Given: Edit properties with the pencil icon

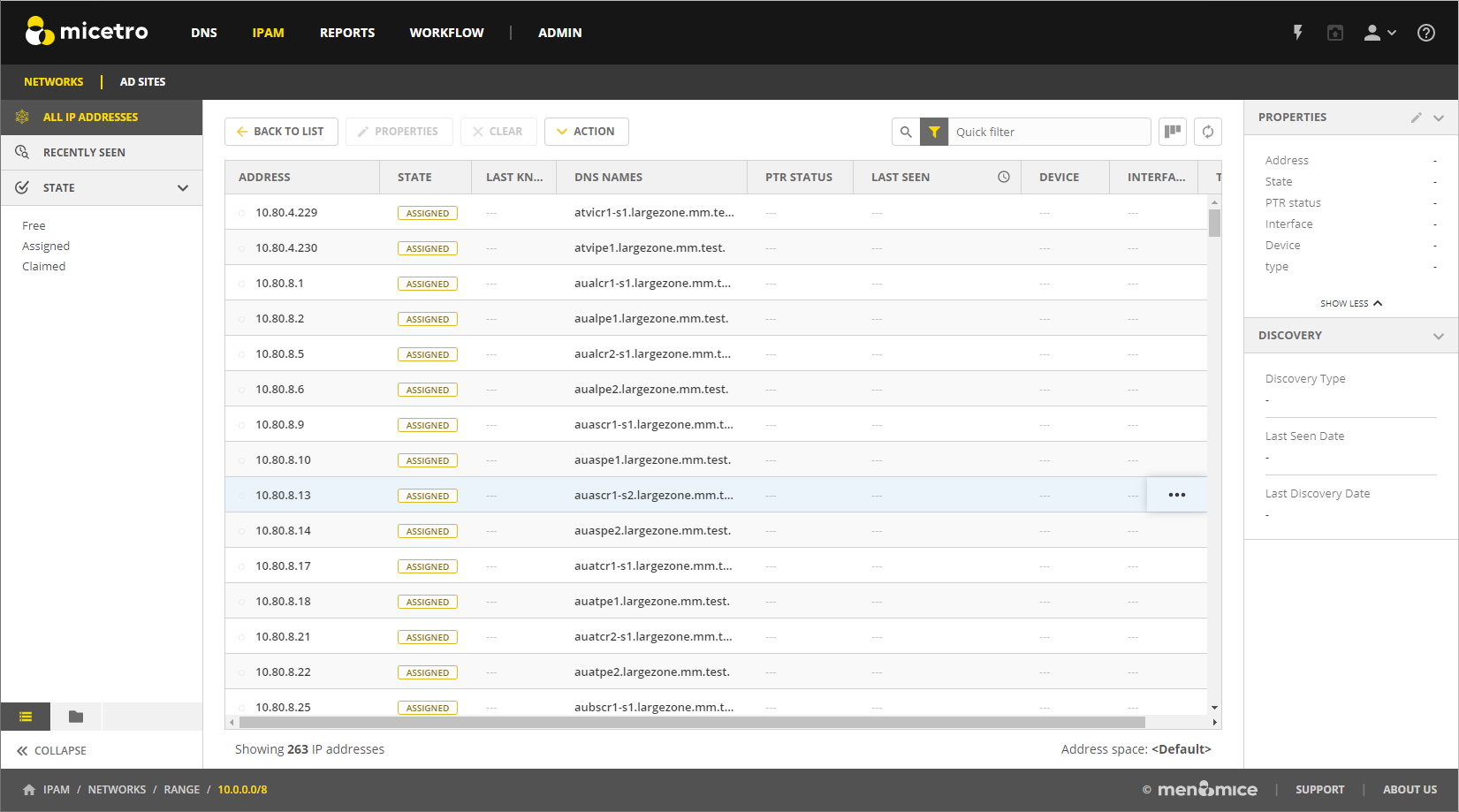Looking at the screenshot, I should coord(1416,118).
